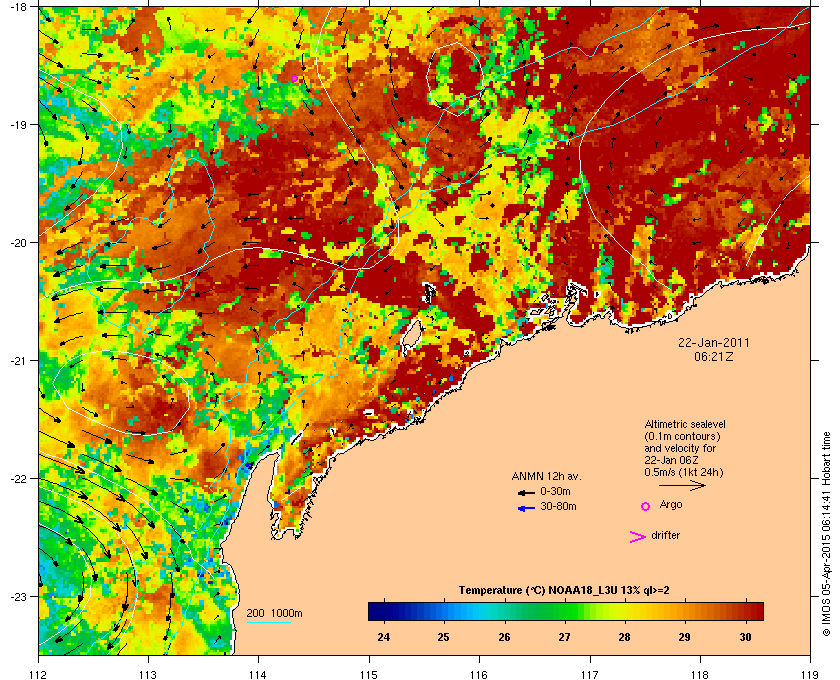The width and height of the screenshot is (840, 680).
Task: Click the colorbar tick label 27
Action: tap(564, 637)
